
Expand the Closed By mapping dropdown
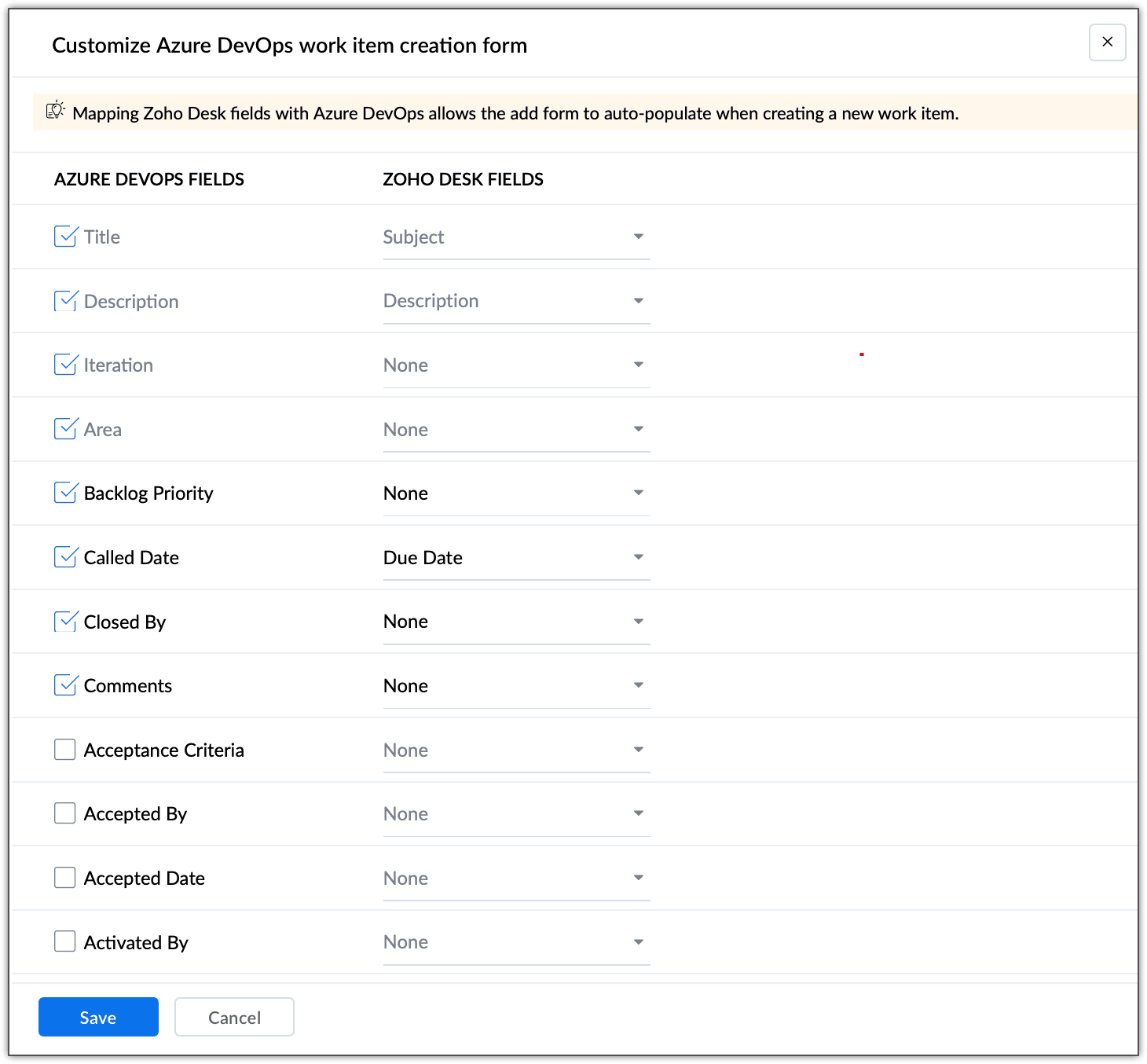click(x=516, y=622)
